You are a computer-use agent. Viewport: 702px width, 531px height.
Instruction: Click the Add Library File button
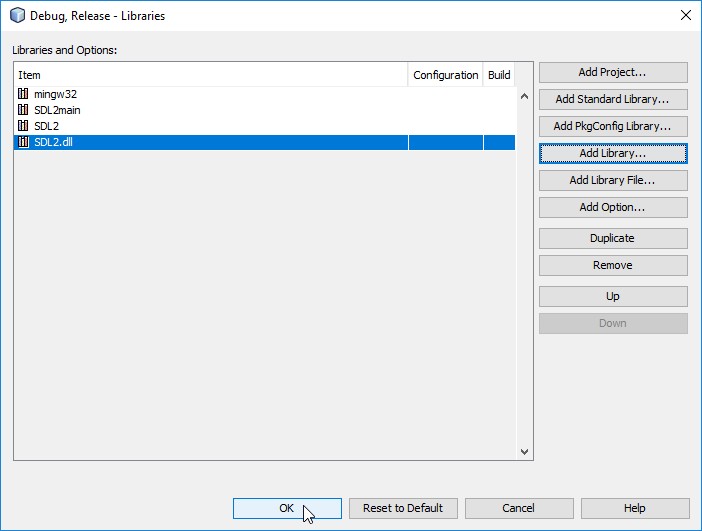coord(613,180)
